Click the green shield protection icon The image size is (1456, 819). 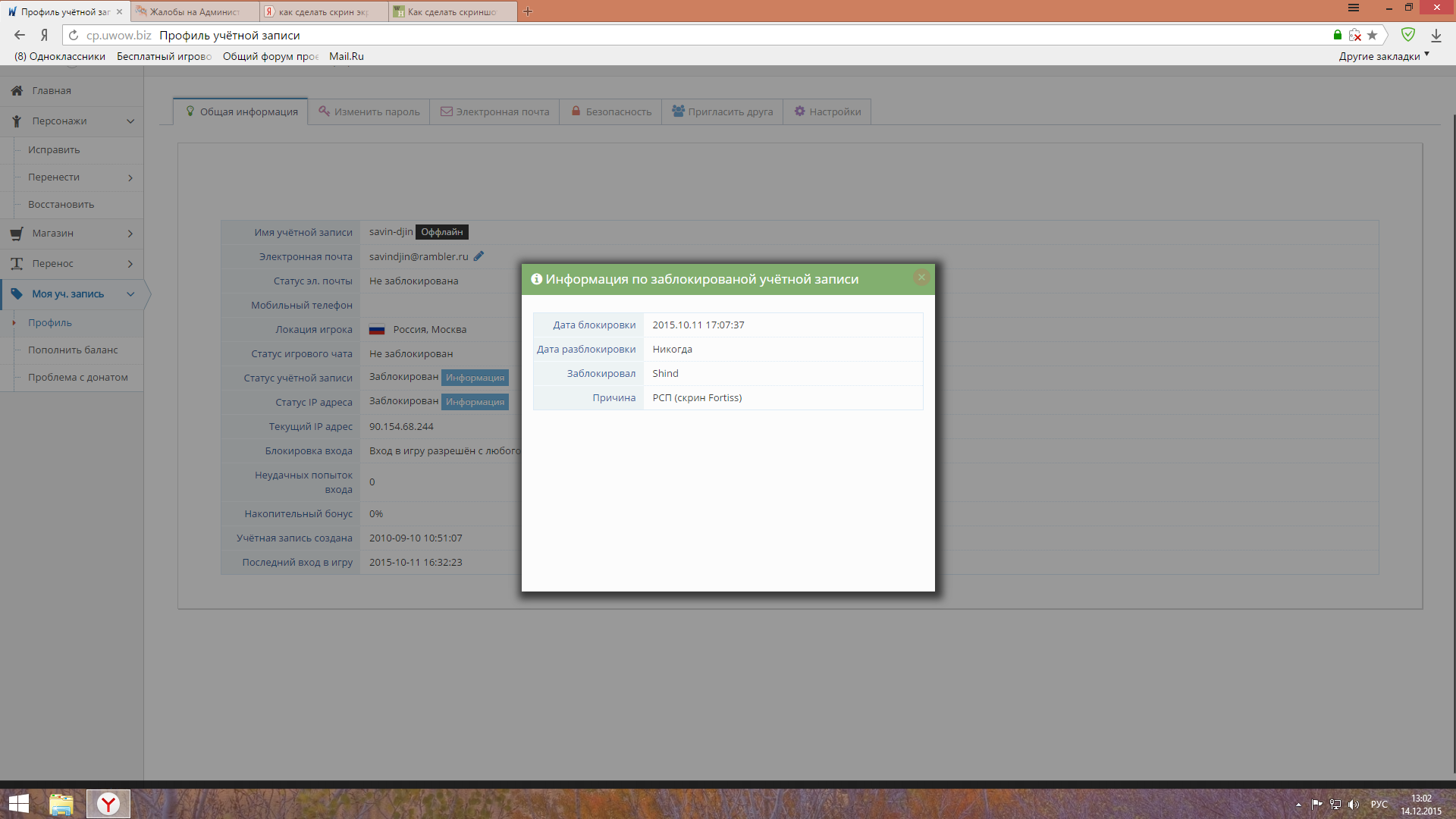coord(1407,35)
